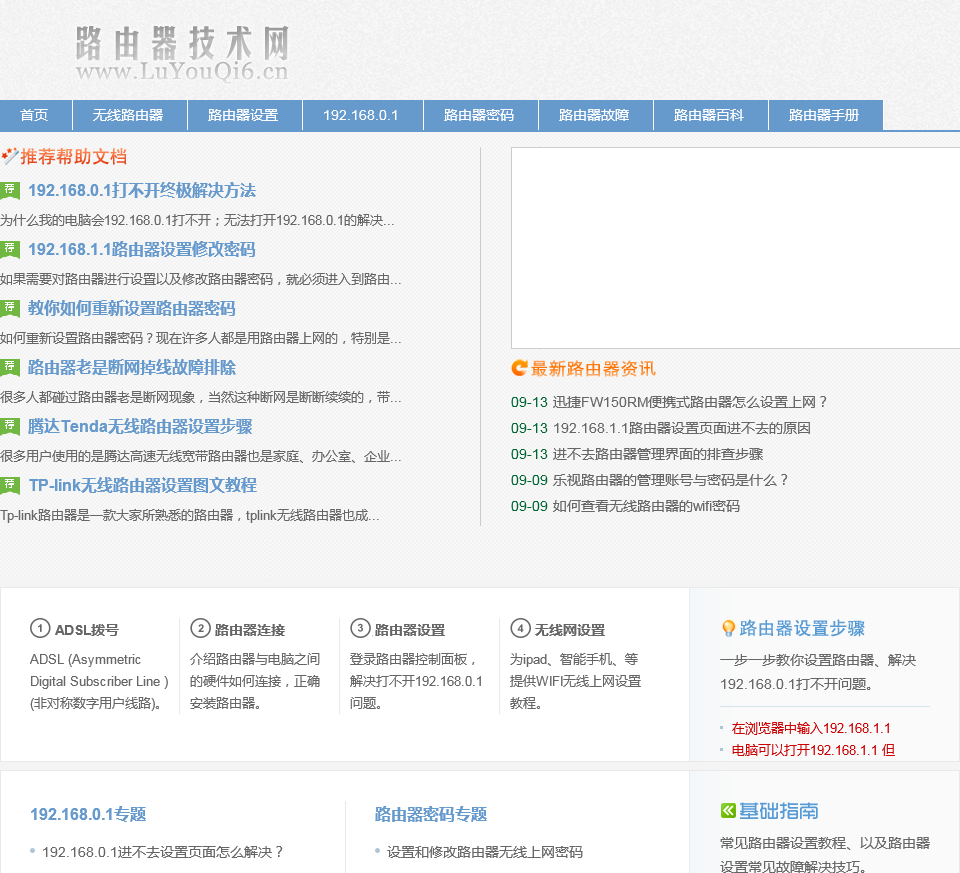Select the 无线路由器 navigation menu item
Screen dimensions: 960x873
(129, 115)
